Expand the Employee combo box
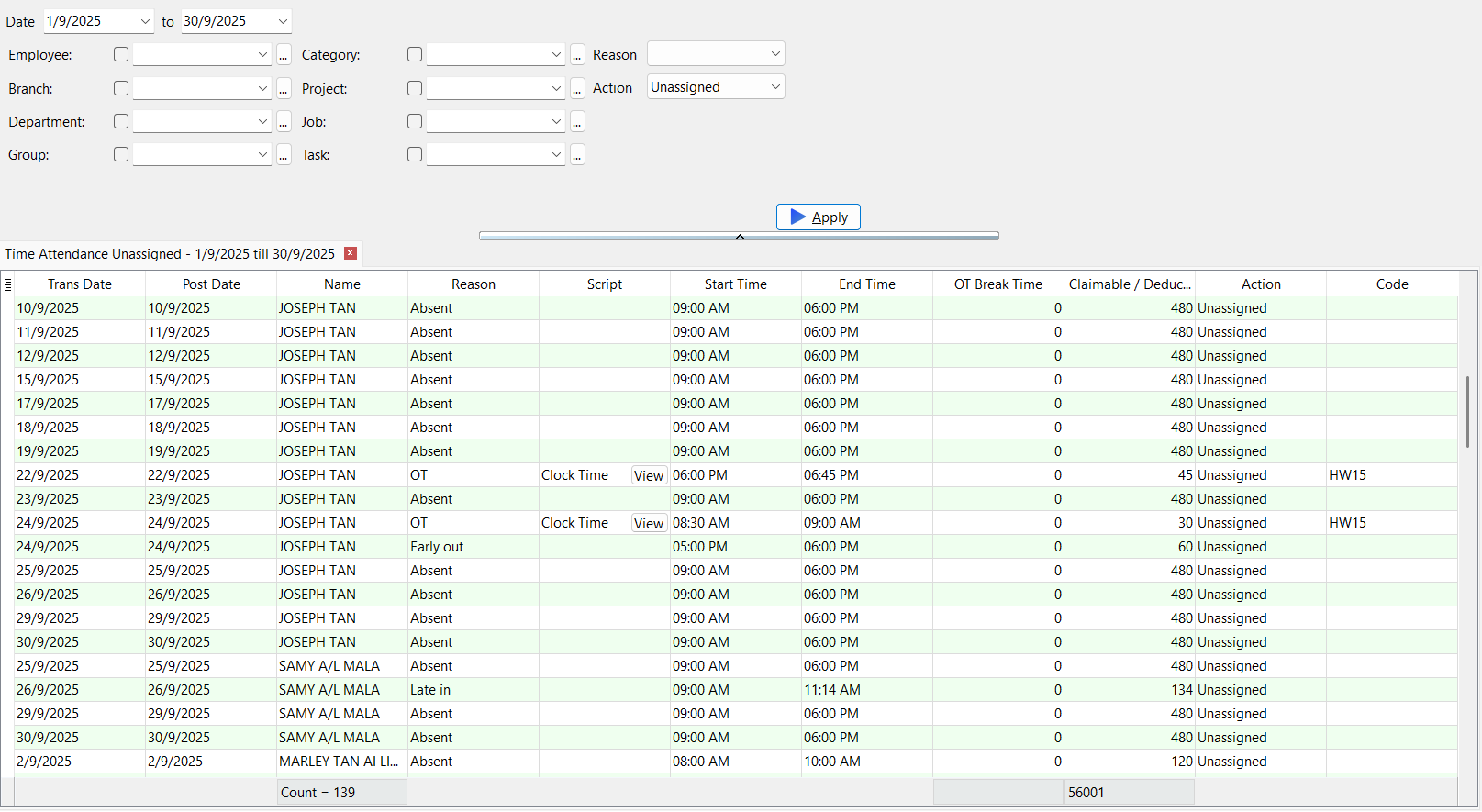The width and height of the screenshot is (1482, 812). click(262, 55)
